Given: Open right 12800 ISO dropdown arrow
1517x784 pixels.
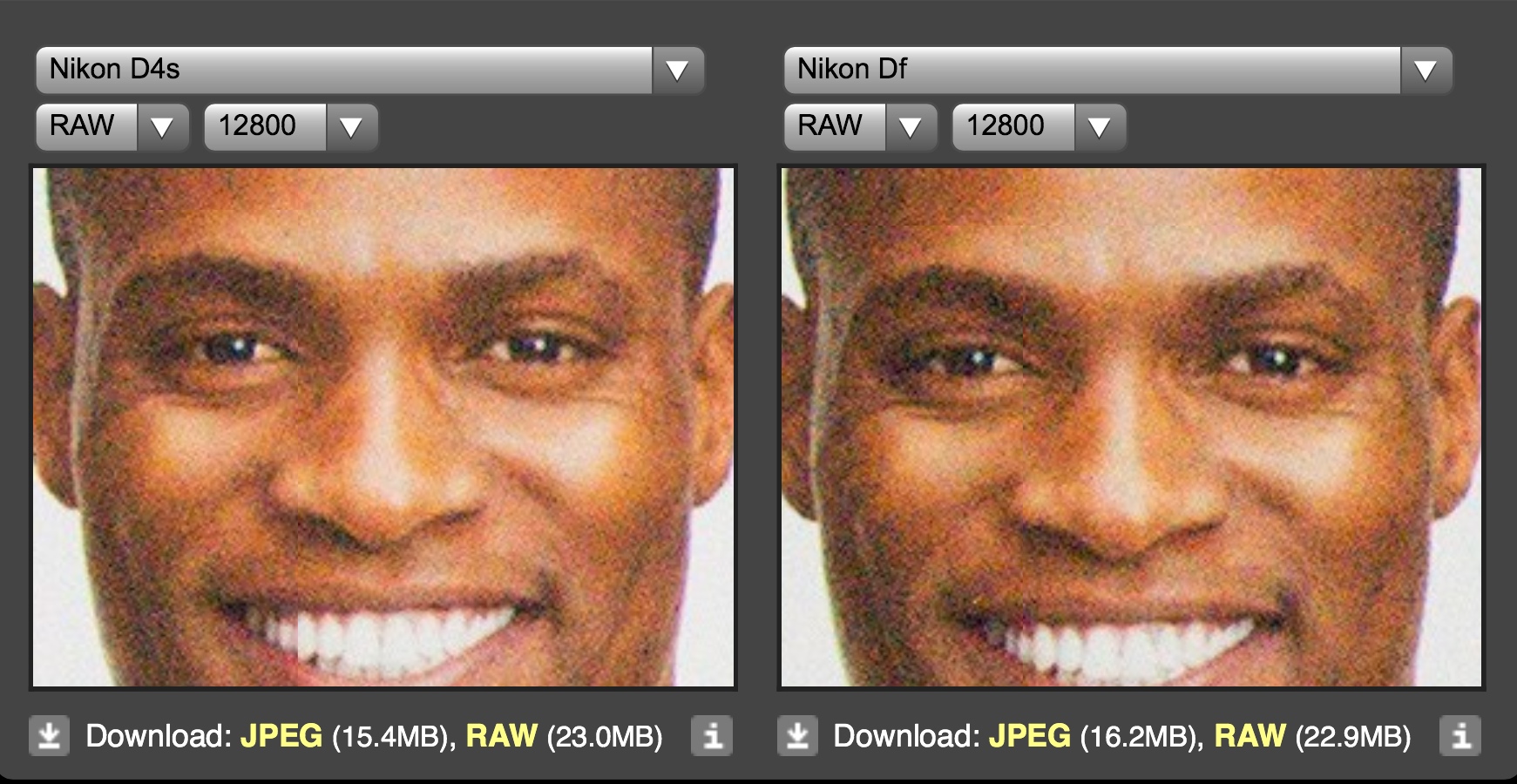Looking at the screenshot, I should click(x=1100, y=127).
